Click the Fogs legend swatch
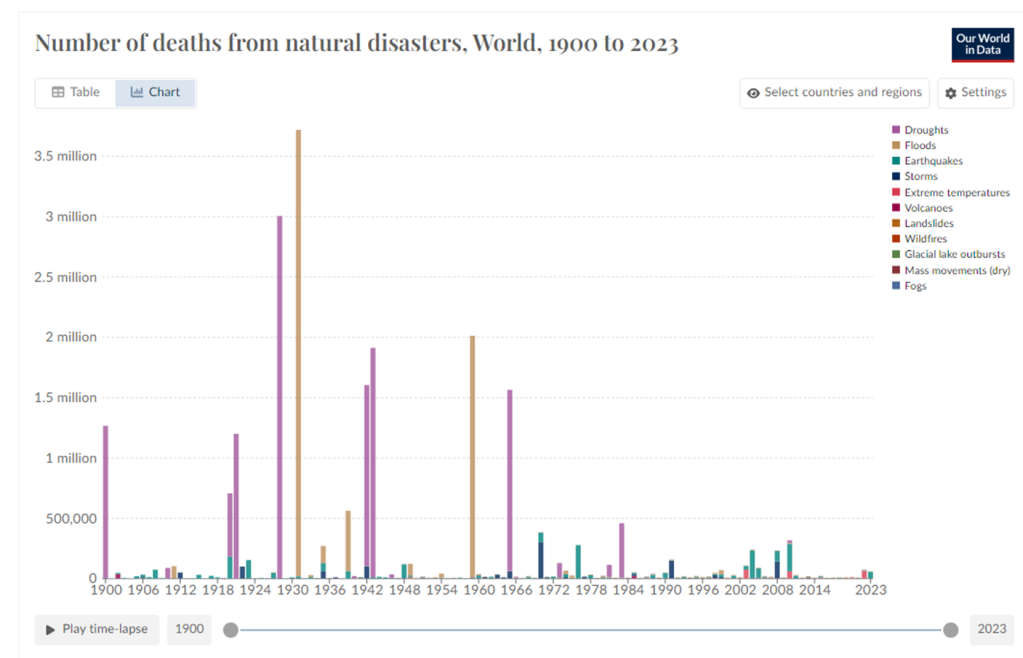 (x=896, y=286)
